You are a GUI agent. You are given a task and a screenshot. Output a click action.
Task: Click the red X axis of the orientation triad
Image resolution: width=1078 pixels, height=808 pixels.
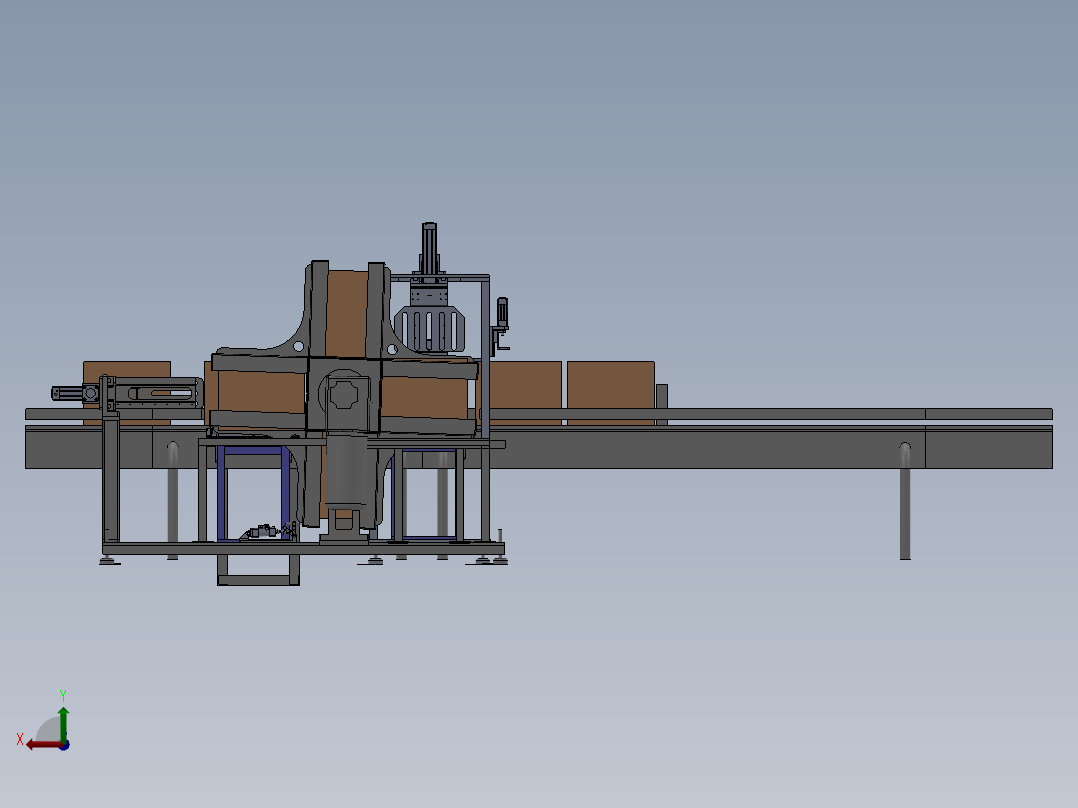pos(43,745)
